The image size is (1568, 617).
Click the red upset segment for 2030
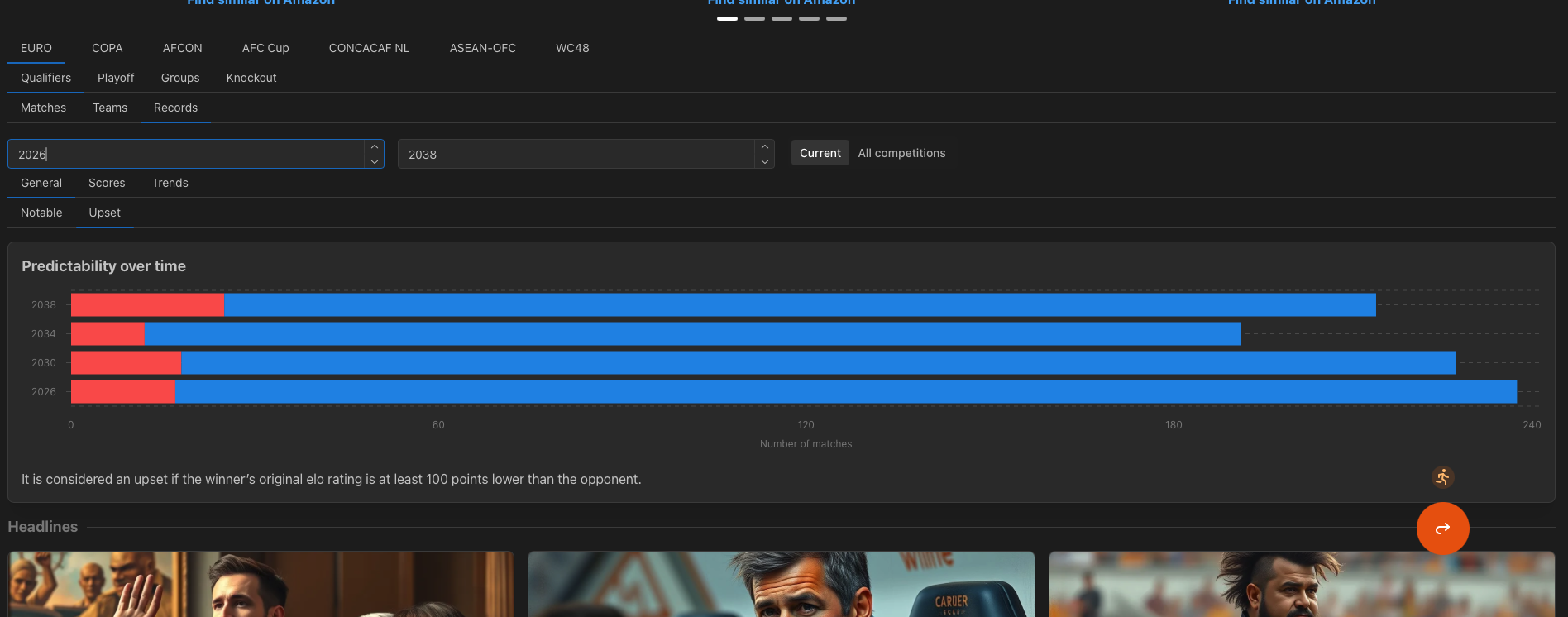coord(126,362)
